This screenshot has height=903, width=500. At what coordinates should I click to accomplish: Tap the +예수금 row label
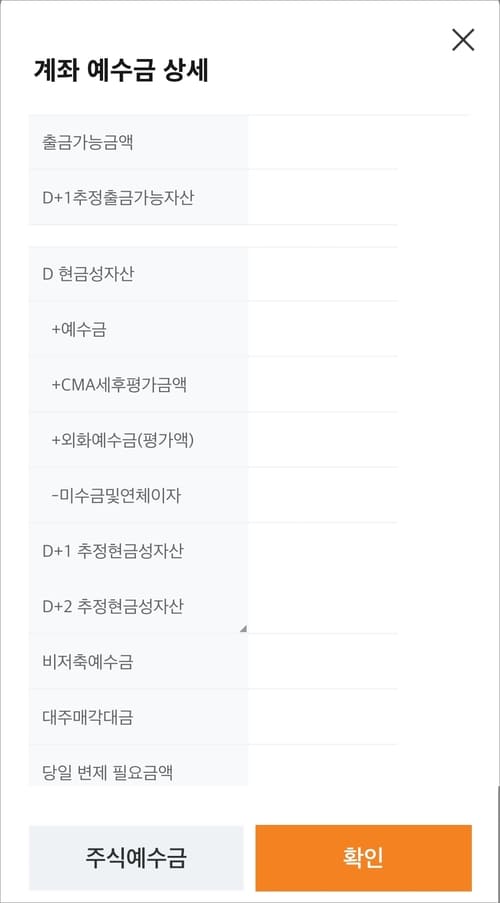pos(79,330)
